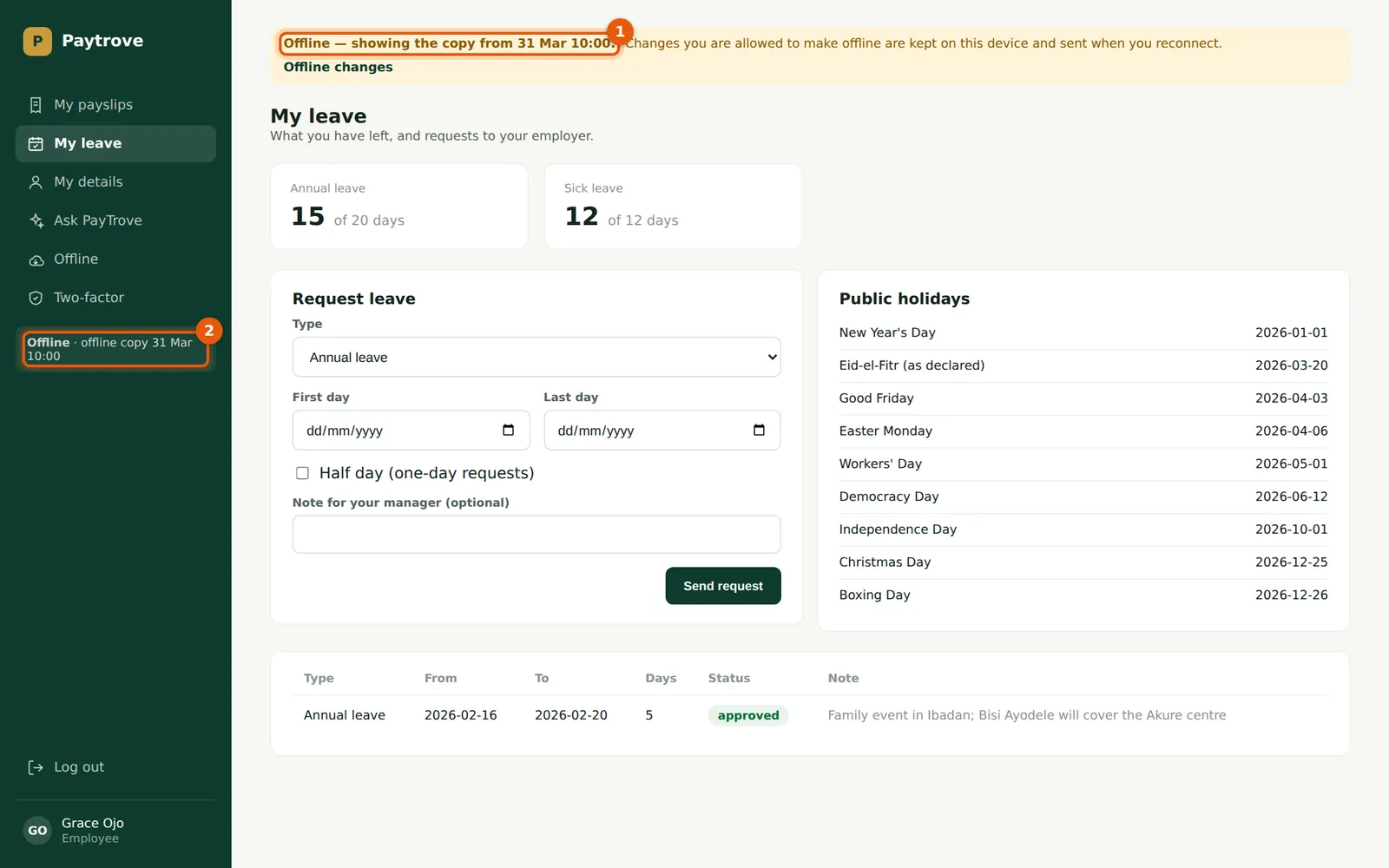Screen dimensions: 1389x868
Task: Click the note for your manager field
Action: tap(537, 535)
